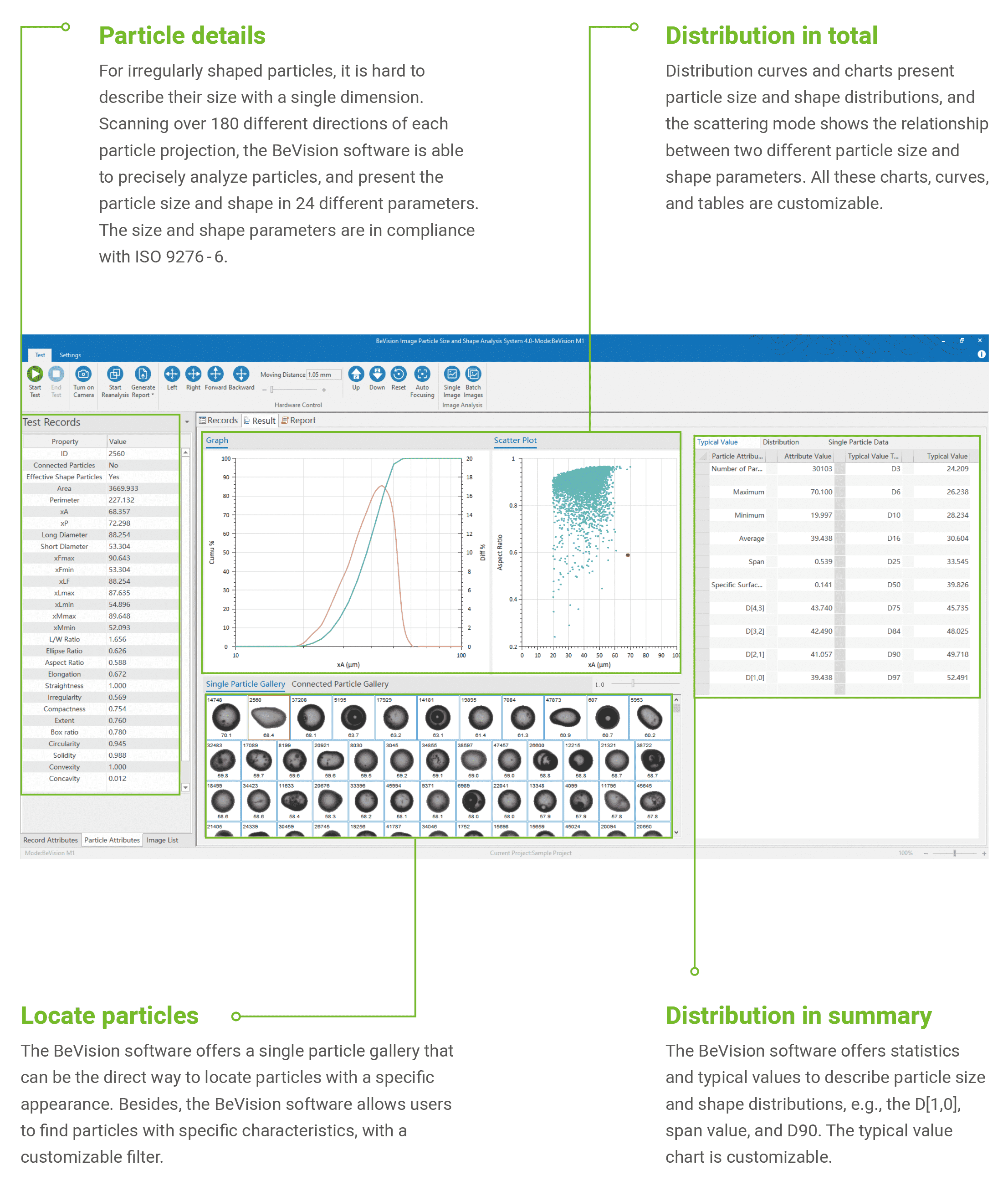
Task: Adjust the moving distance slider
Action: click(x=272, y=390)
